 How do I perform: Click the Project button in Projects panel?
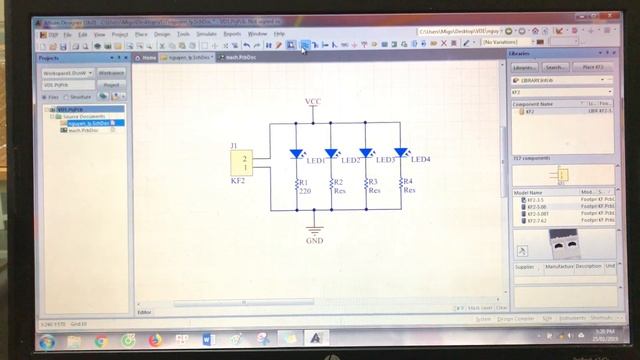click(111, 85)
